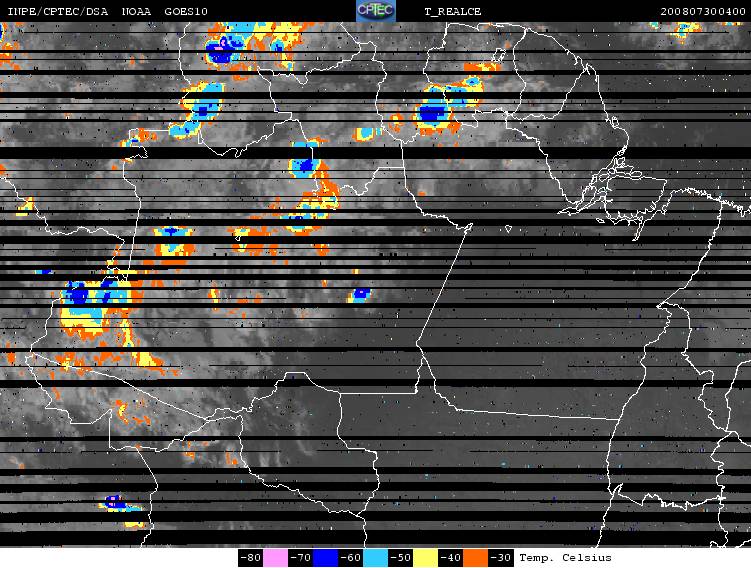
Task: Click the INPE/CPTEC/DSA header text
Action: pyautogui.click(x=57, y=11)
